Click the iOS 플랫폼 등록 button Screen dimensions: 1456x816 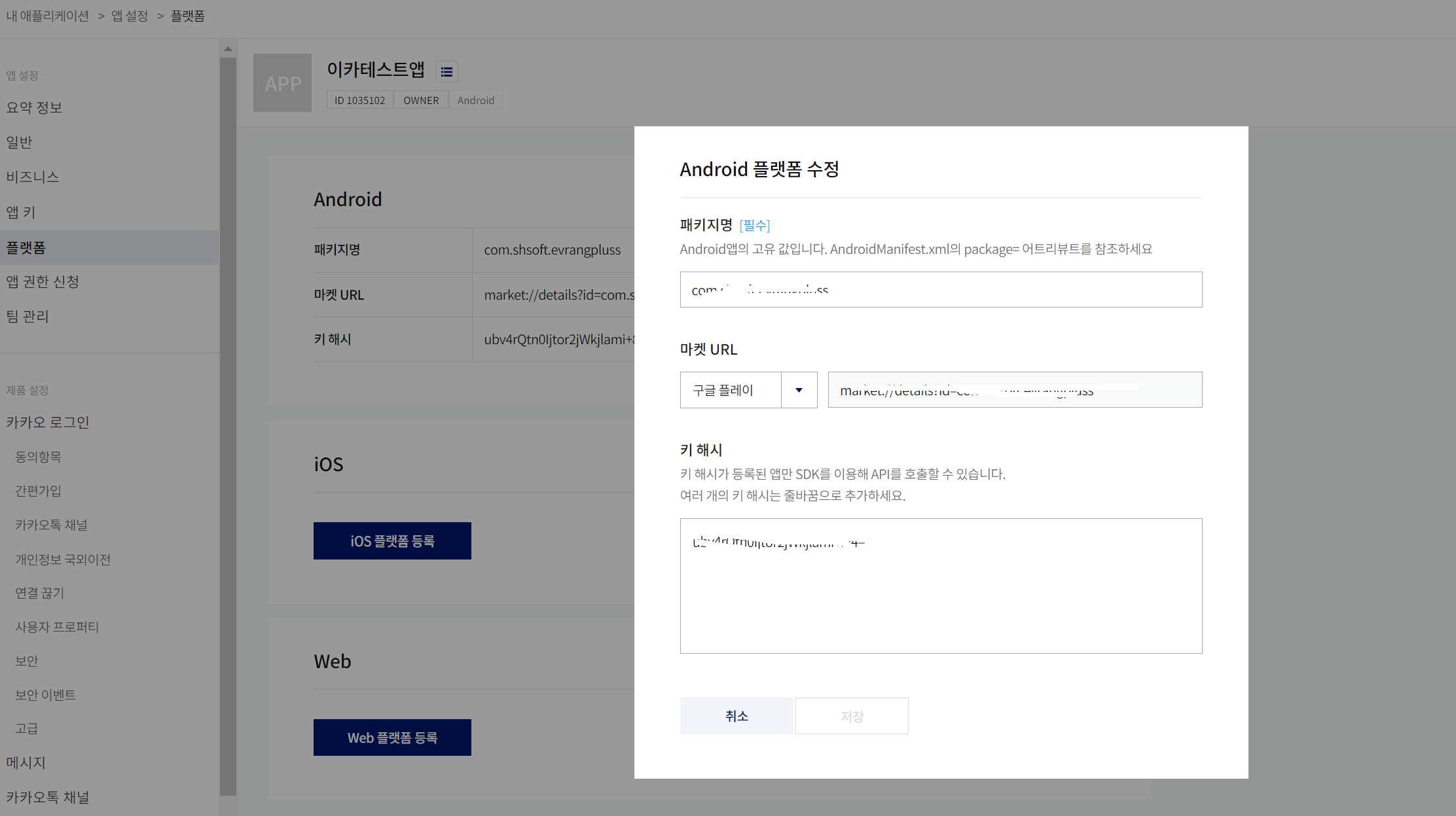pos(392,541)
